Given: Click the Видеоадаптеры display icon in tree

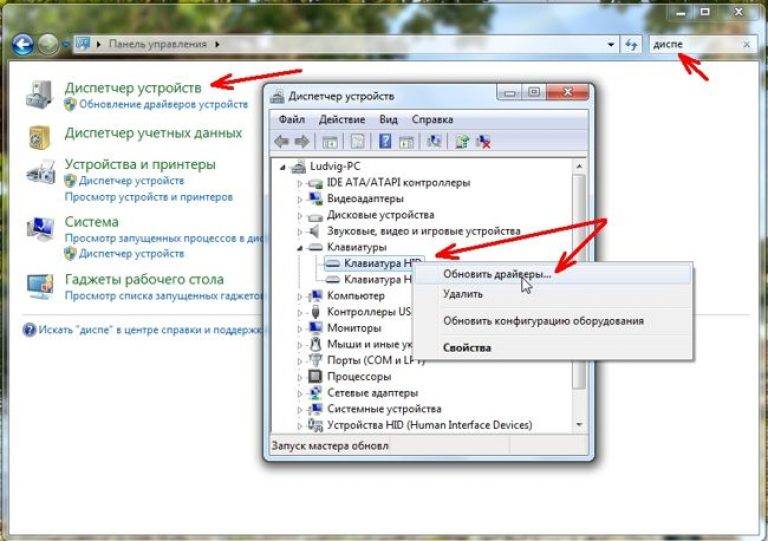Looking at the screenshot, I should [x=315, y=199].
